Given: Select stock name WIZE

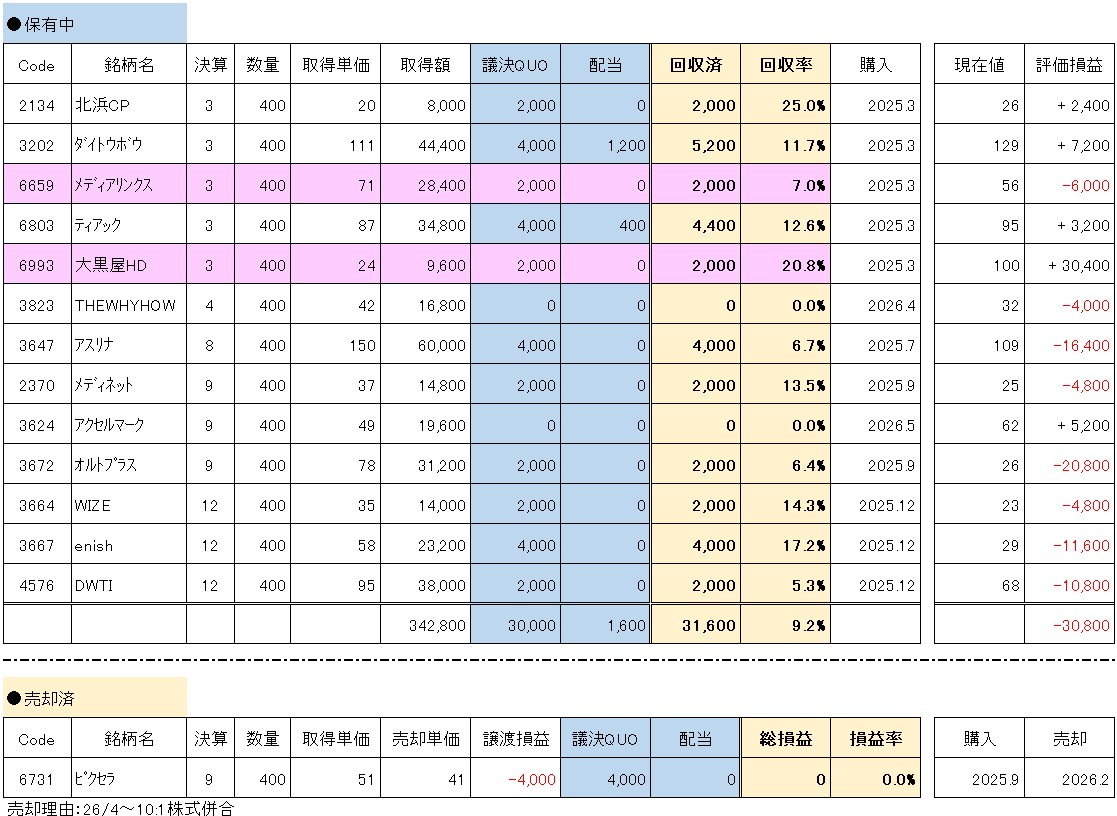Looking at the screenshot, I should pyautogui.click(x=93, y=505).
